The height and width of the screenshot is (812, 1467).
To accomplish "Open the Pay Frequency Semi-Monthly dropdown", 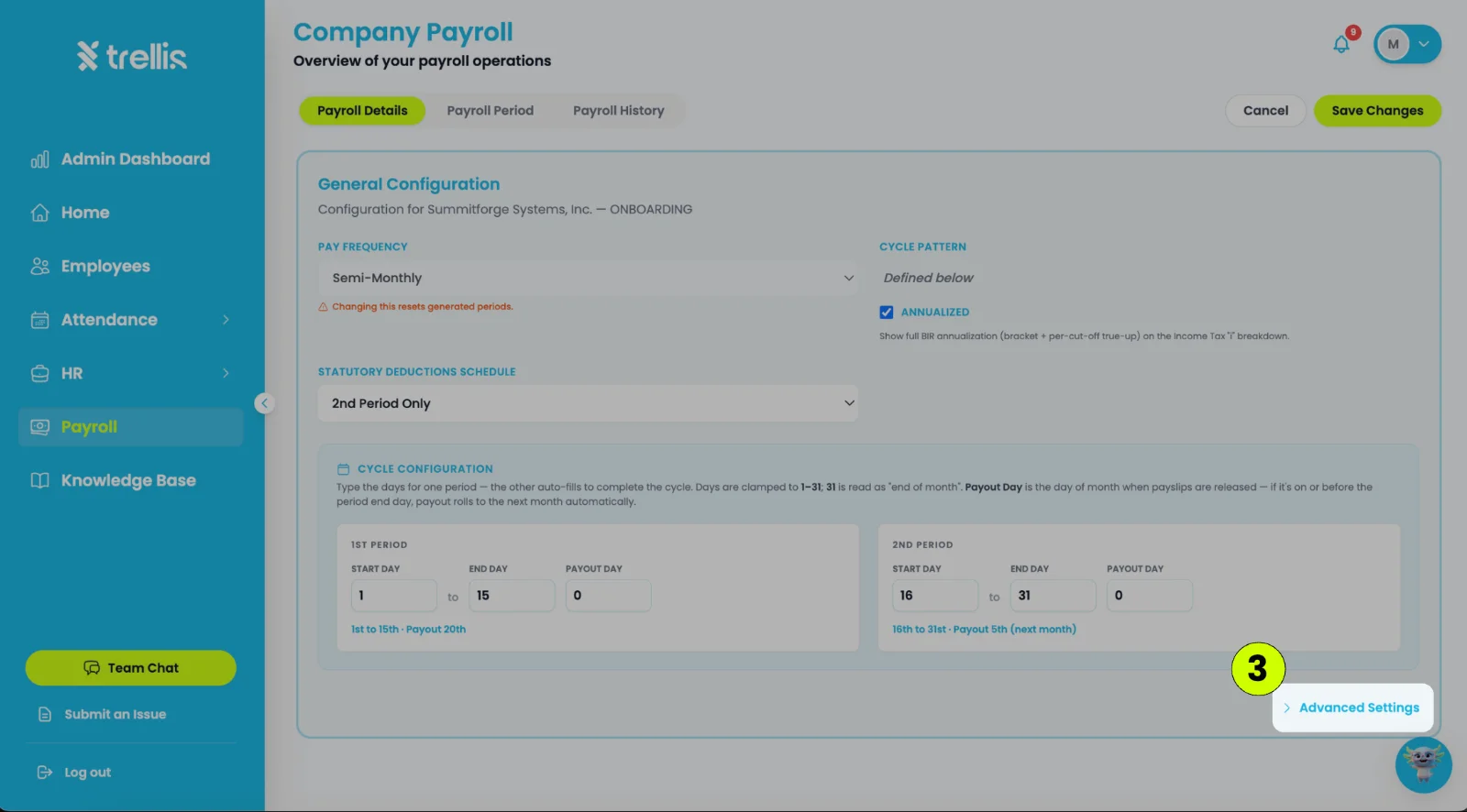I will [x=588, y=278].
